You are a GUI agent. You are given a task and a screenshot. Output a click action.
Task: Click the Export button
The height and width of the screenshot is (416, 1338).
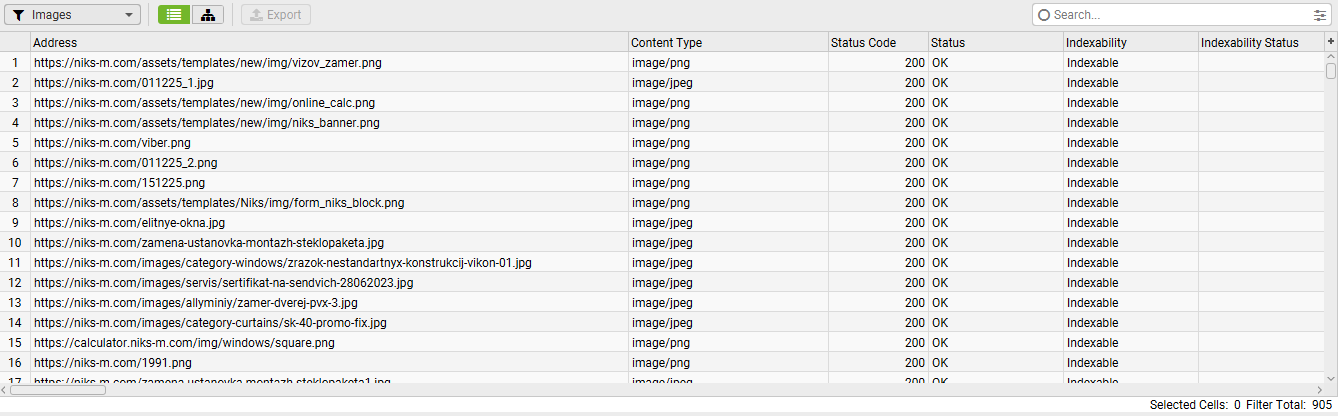tap(276, 15)
